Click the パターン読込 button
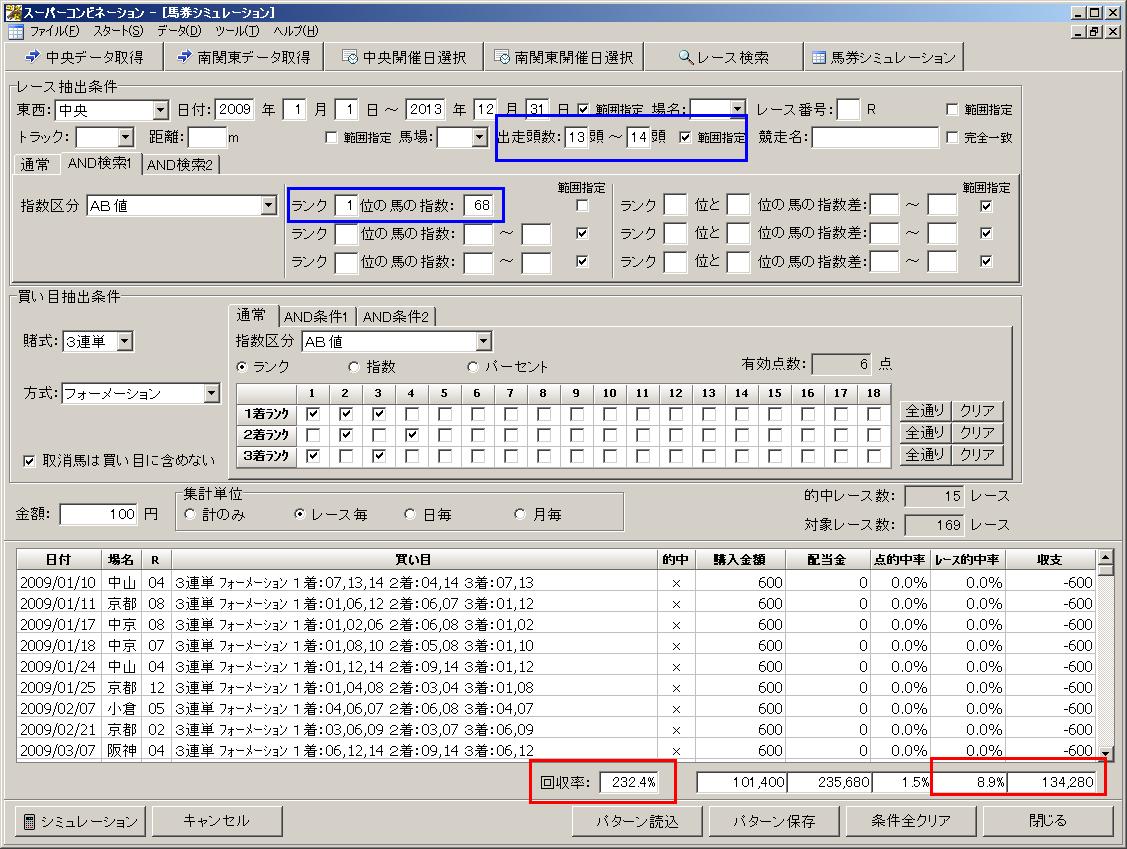The height and width of the screenshot is (849, 1127). [x=637, y=821]
